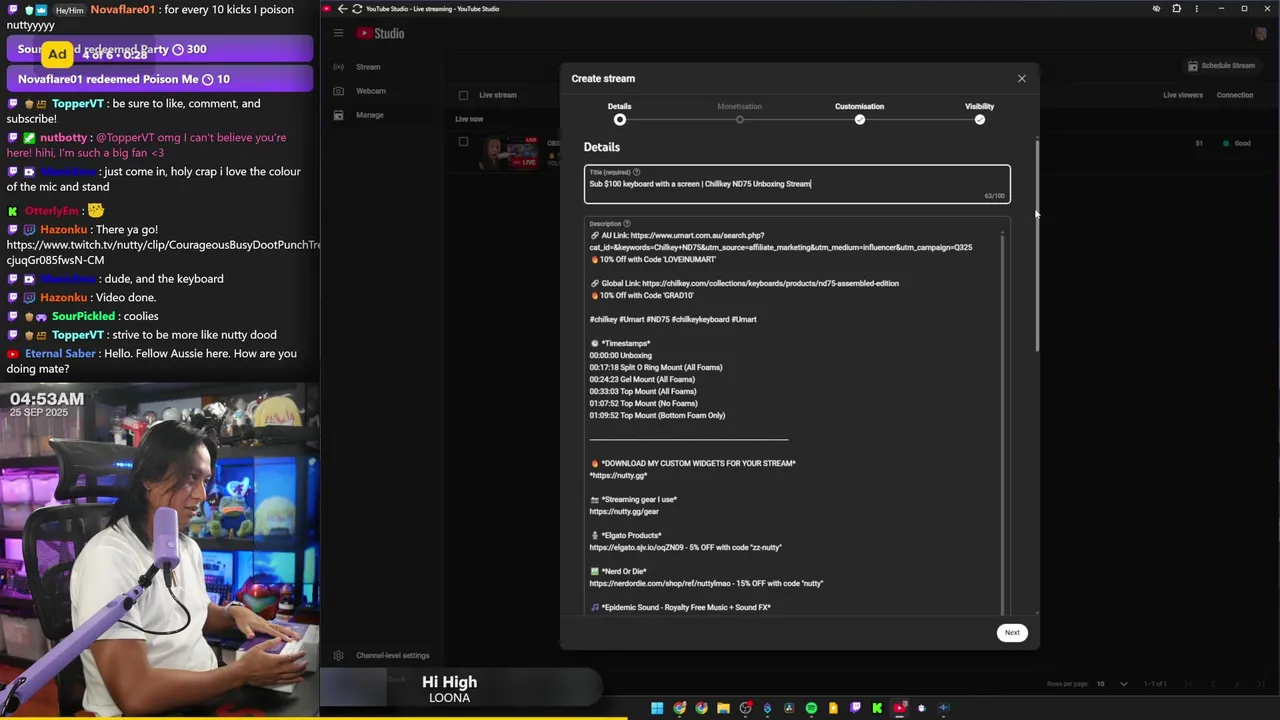This screenshot has width=1280, height=720.
Task: Click username nutbotty in chat
Action: (x=64, y=138)
